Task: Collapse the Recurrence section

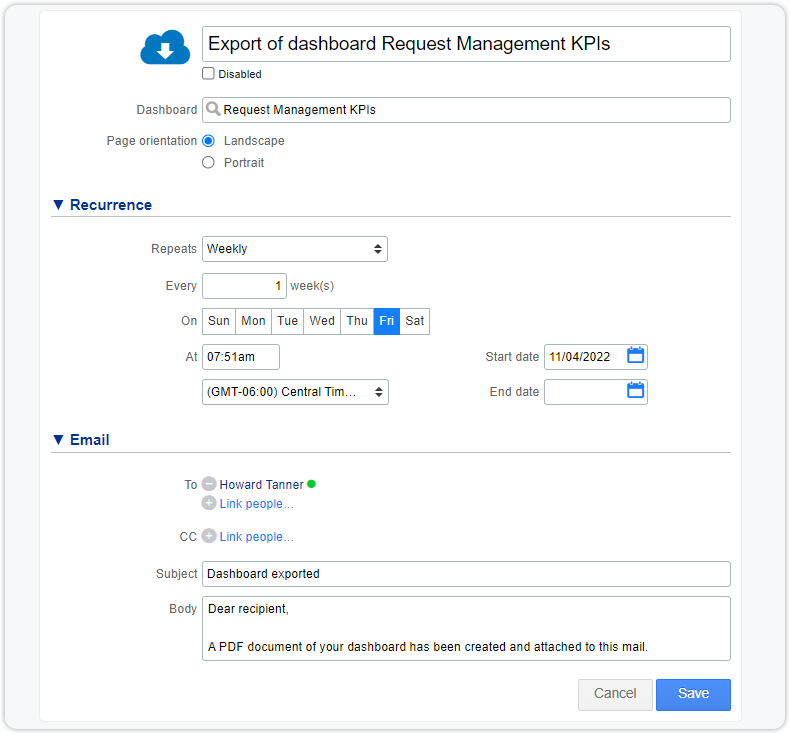Action: point(58,205)
